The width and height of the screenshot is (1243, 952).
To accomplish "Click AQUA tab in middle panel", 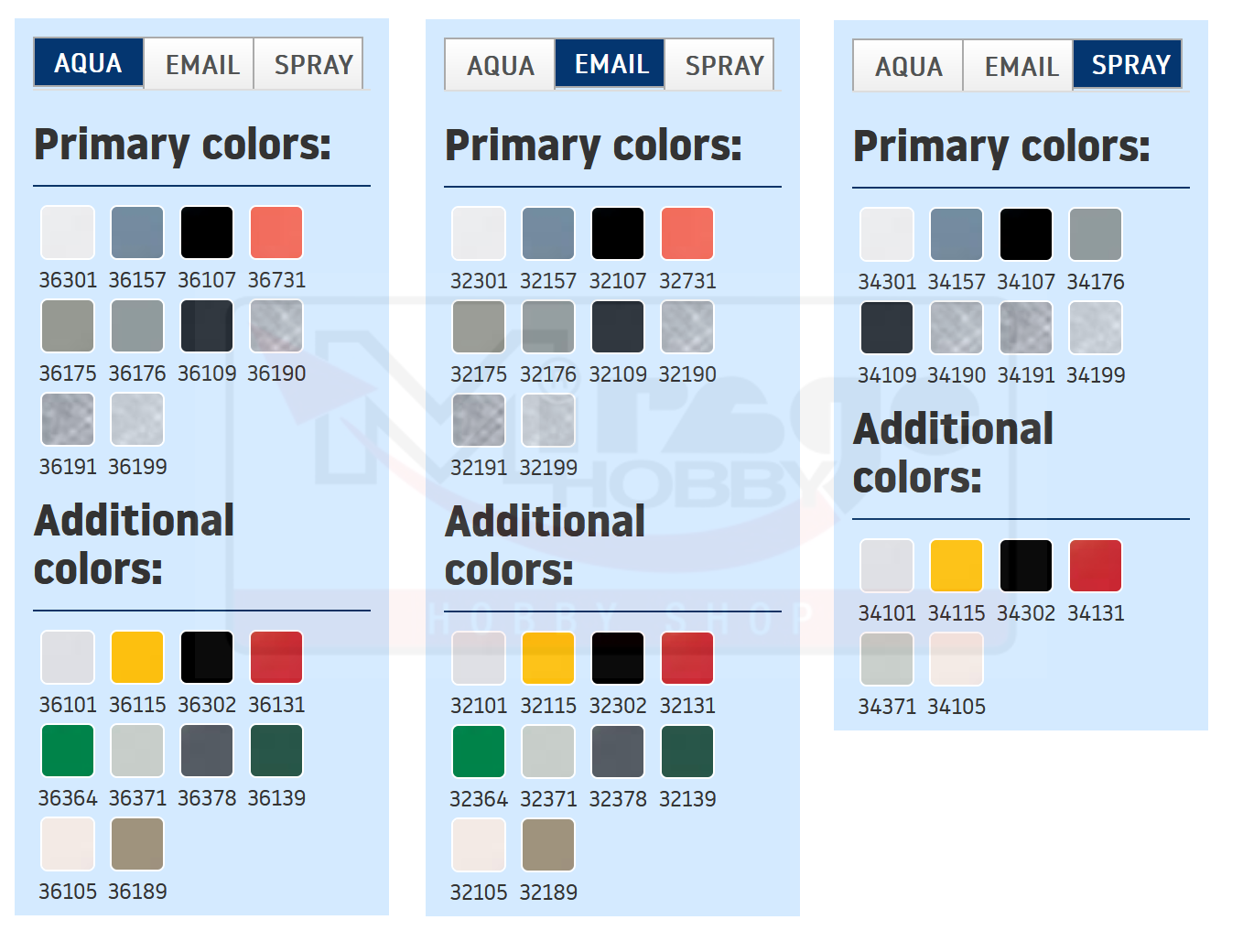I will click(500, 65).
